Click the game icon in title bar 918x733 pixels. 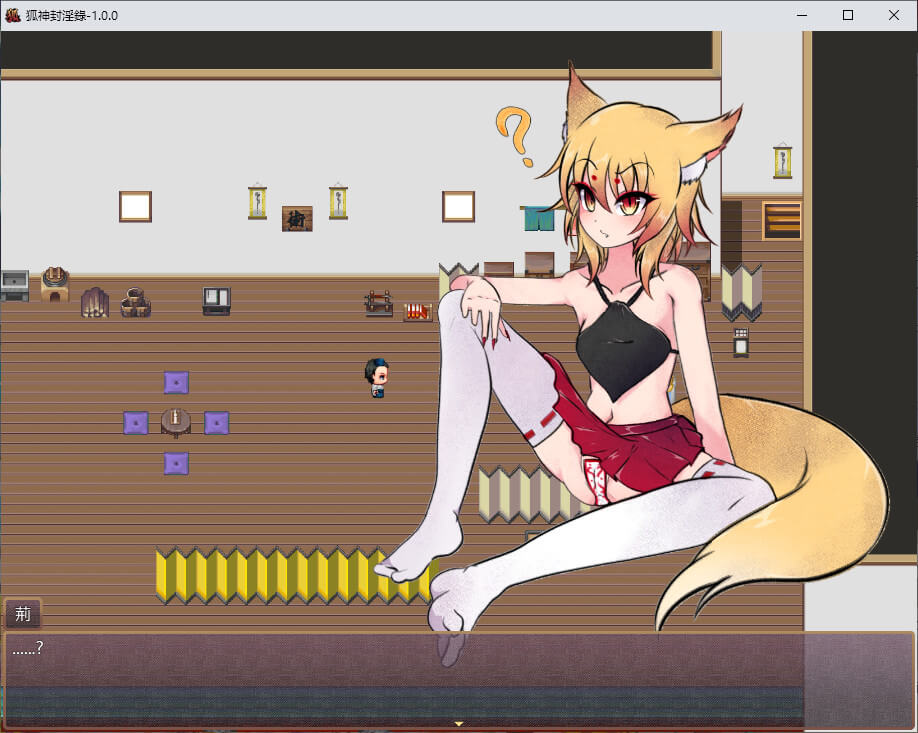(13, 15)
